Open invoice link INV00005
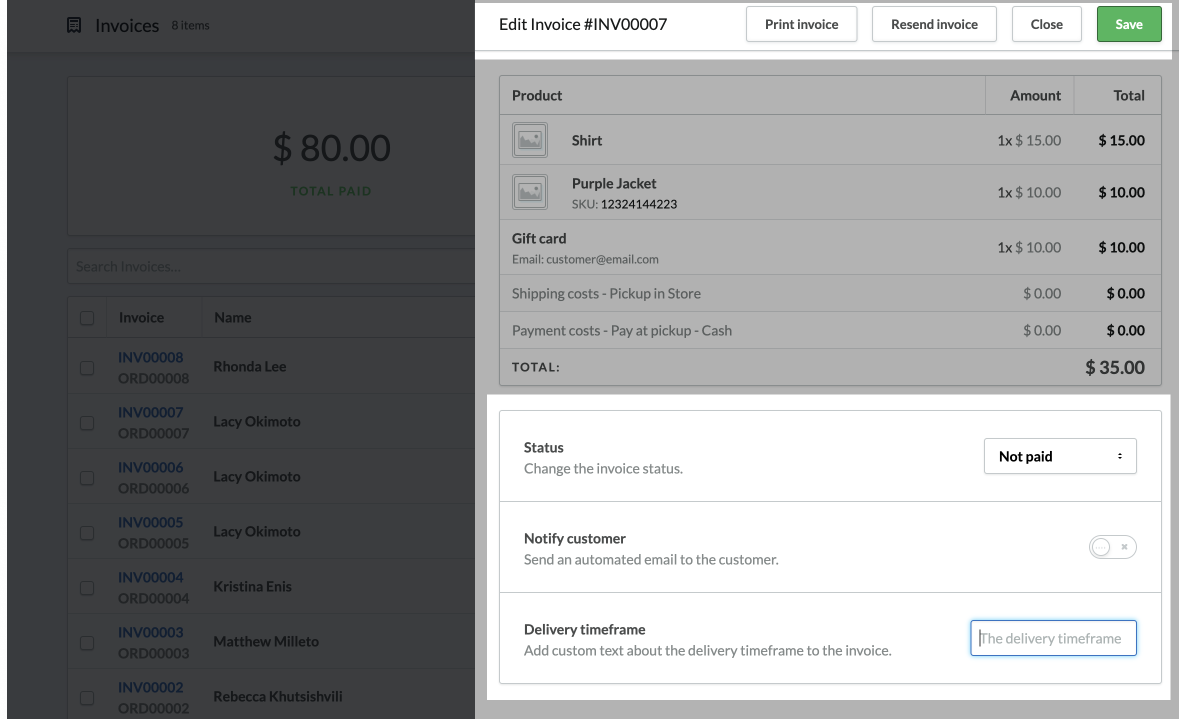Screen dimensions: 1179x719 click(x=151, y=523)
